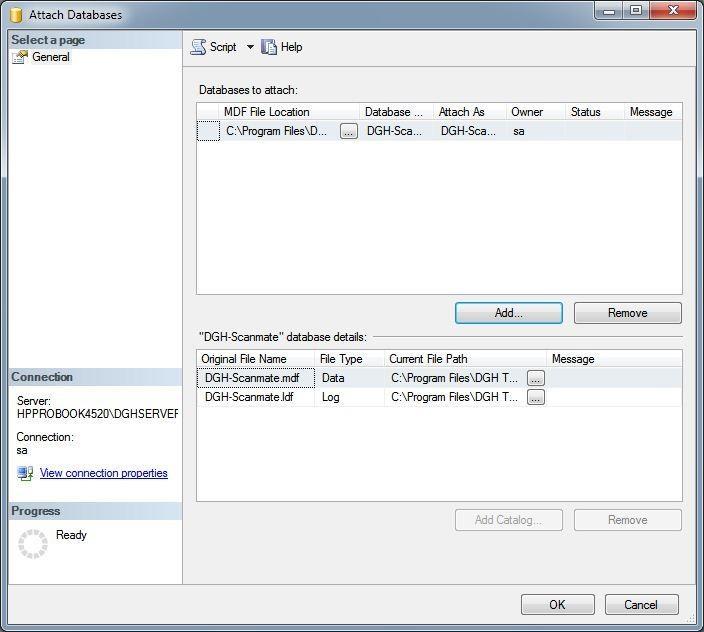Click the connection properties computer icon
The image size is (704, 632).
(x=25, y=473)
